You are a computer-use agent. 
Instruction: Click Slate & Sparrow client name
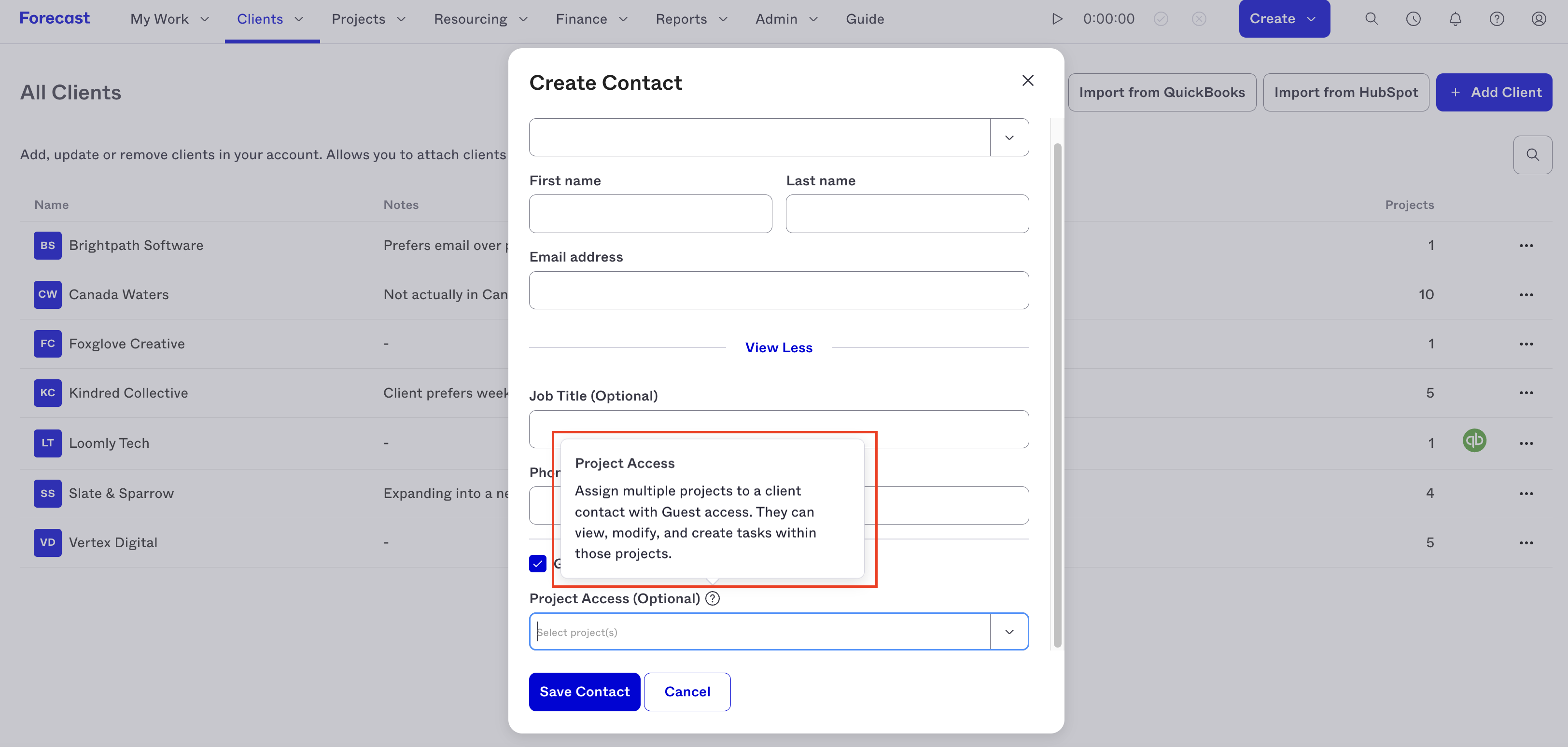coord(121,493)
